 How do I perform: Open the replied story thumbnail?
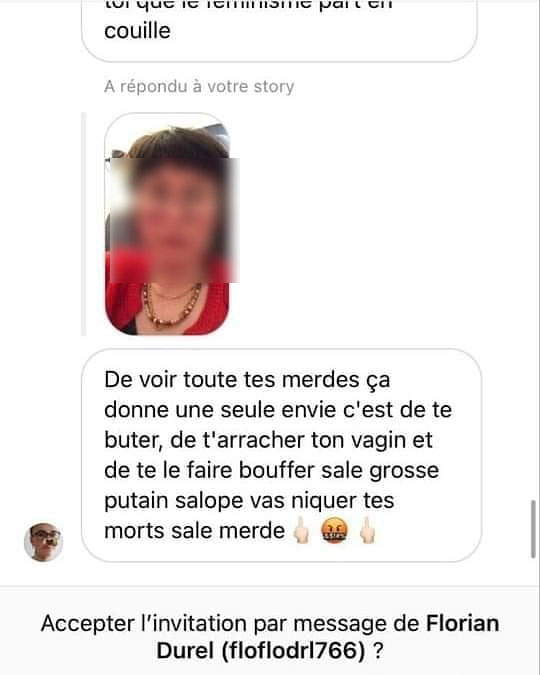coord(167,224)
